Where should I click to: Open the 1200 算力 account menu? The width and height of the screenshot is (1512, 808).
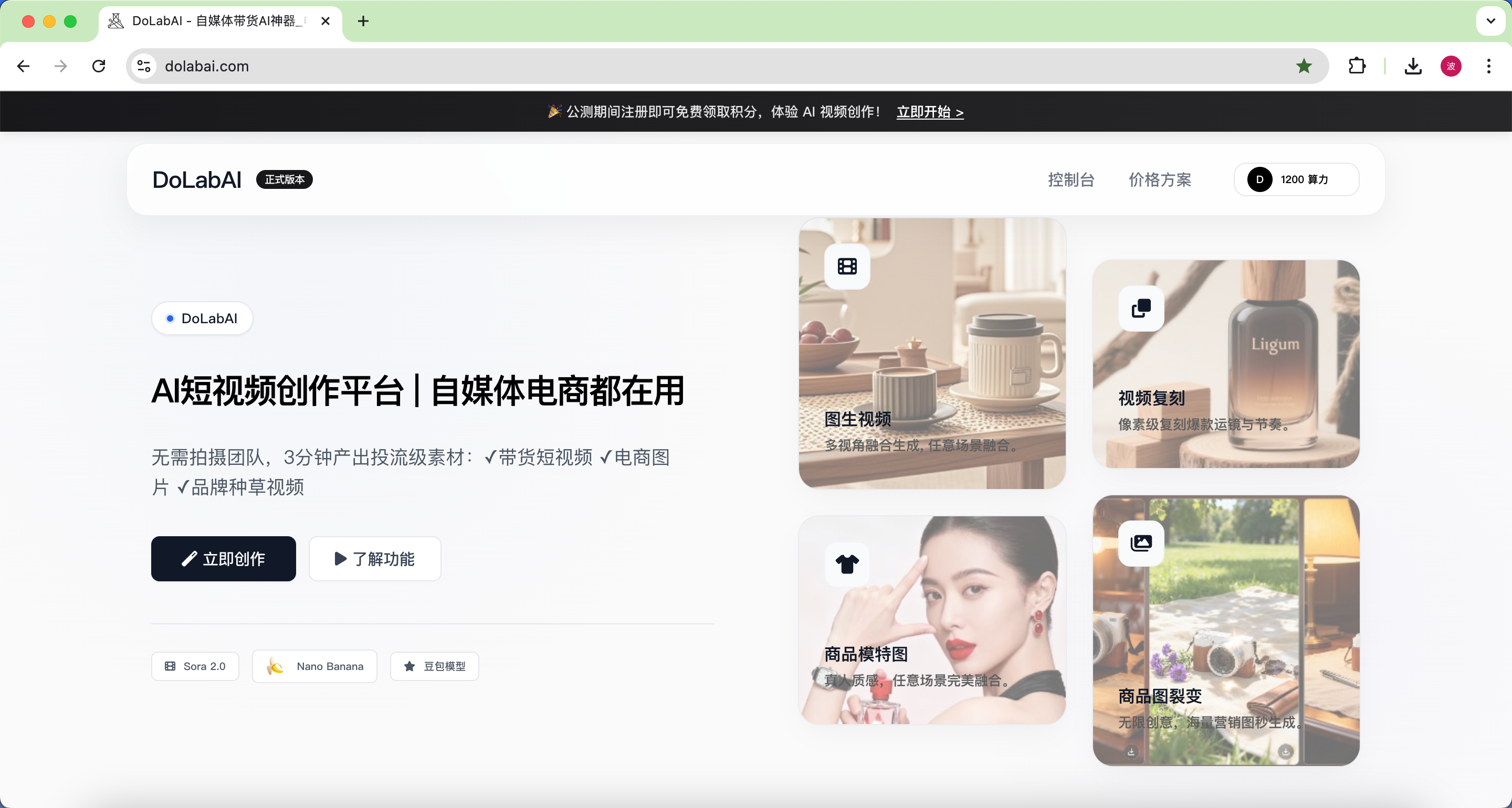[1296, 179]
